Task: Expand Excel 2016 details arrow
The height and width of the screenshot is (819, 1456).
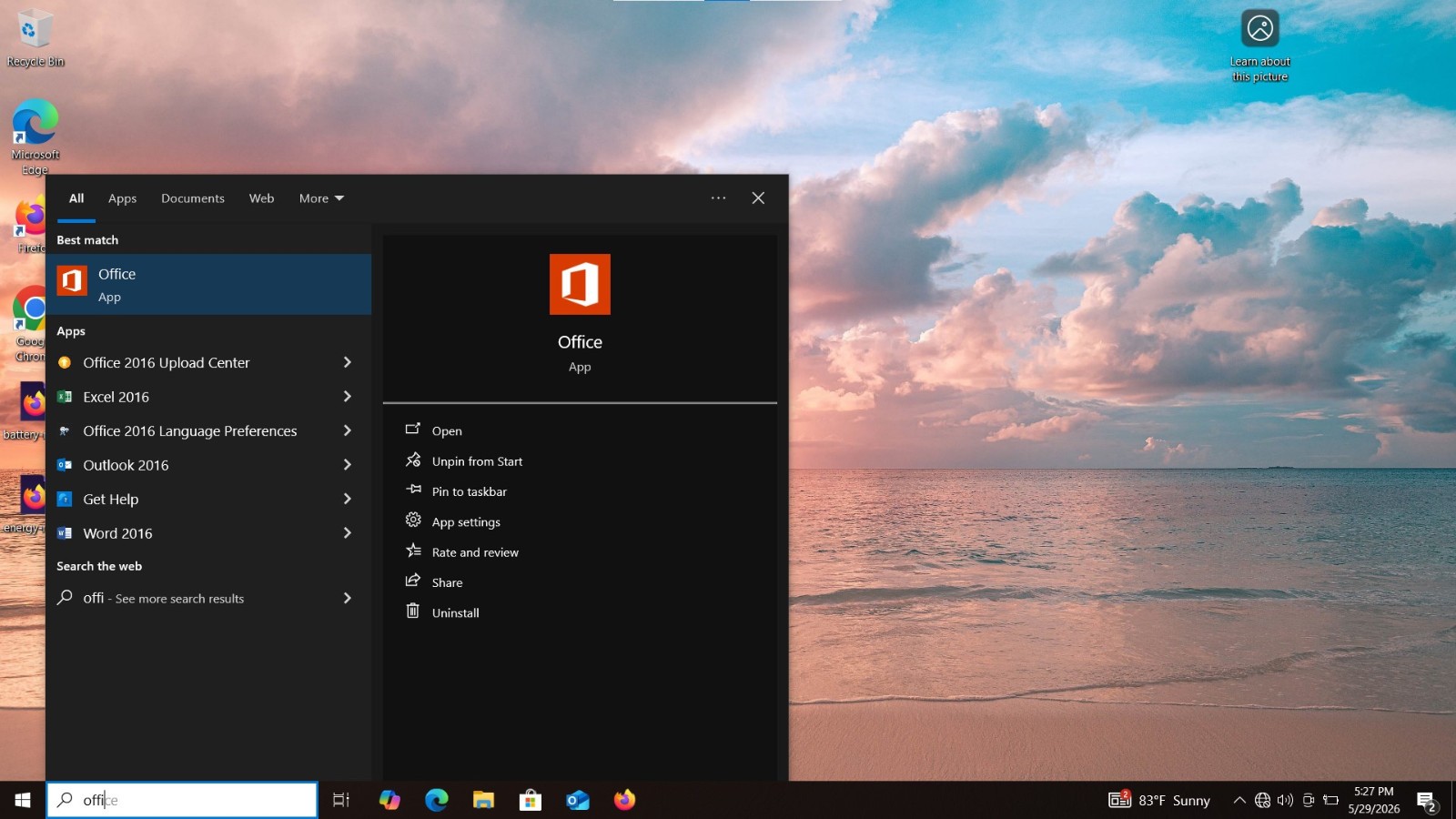Action: tap(348, 397)
